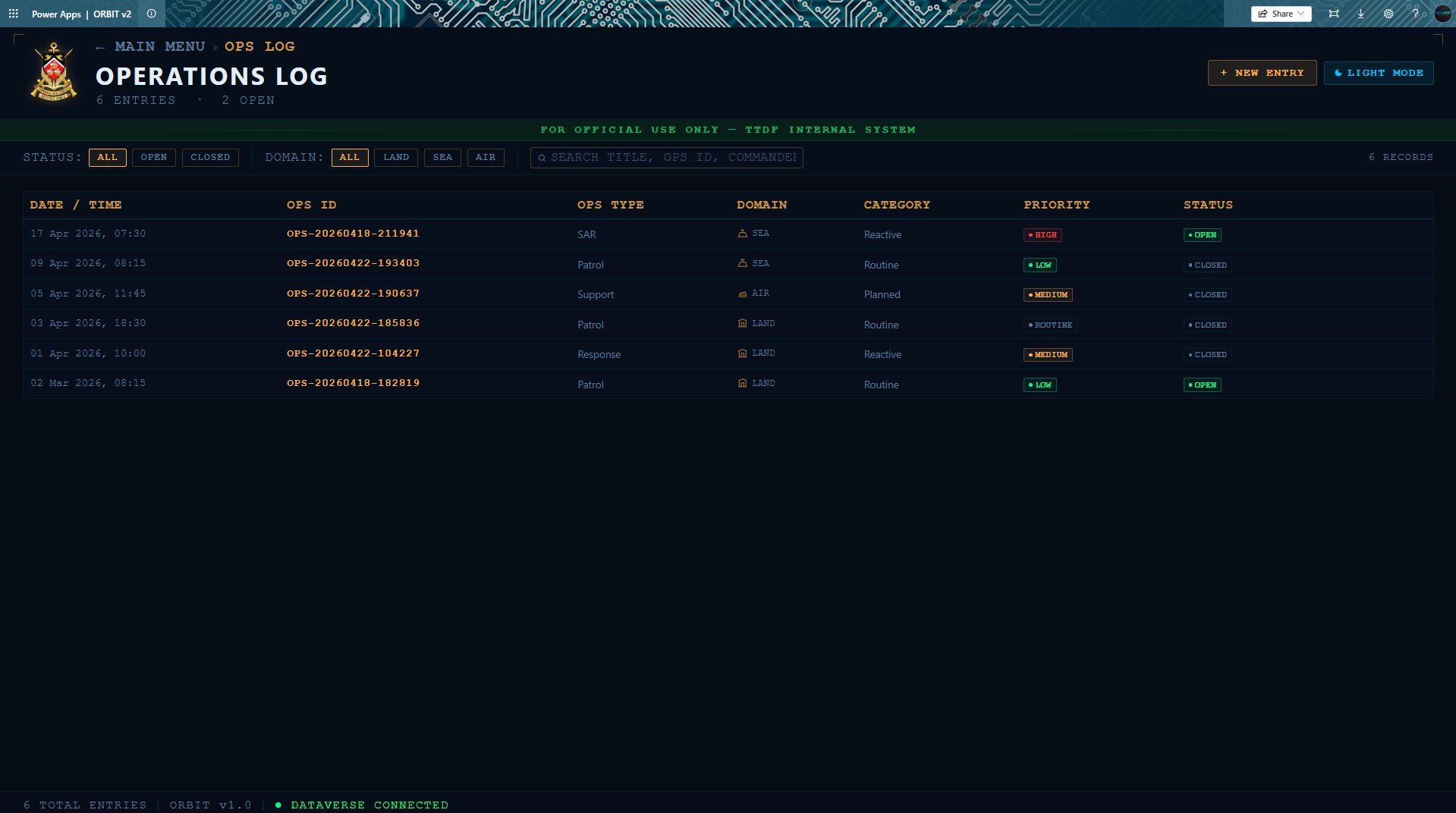Screen dimensions: 1456x813
Task: Click CLOSED status badge in Support row
Action: [1207, 295]
